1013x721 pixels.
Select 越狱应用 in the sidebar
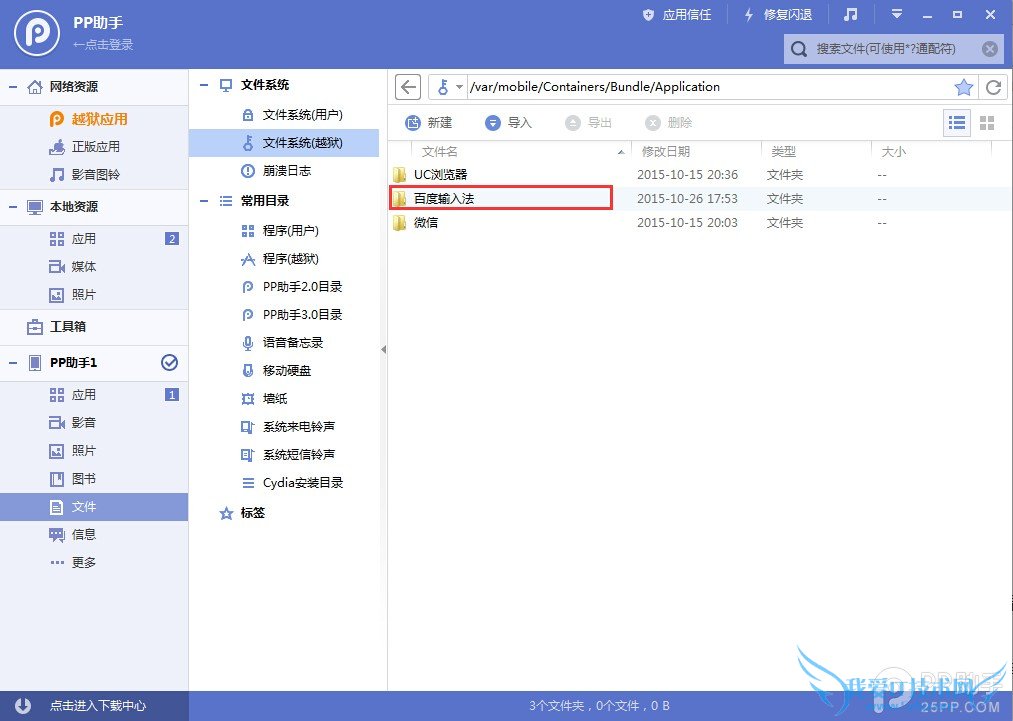(94, 119)
